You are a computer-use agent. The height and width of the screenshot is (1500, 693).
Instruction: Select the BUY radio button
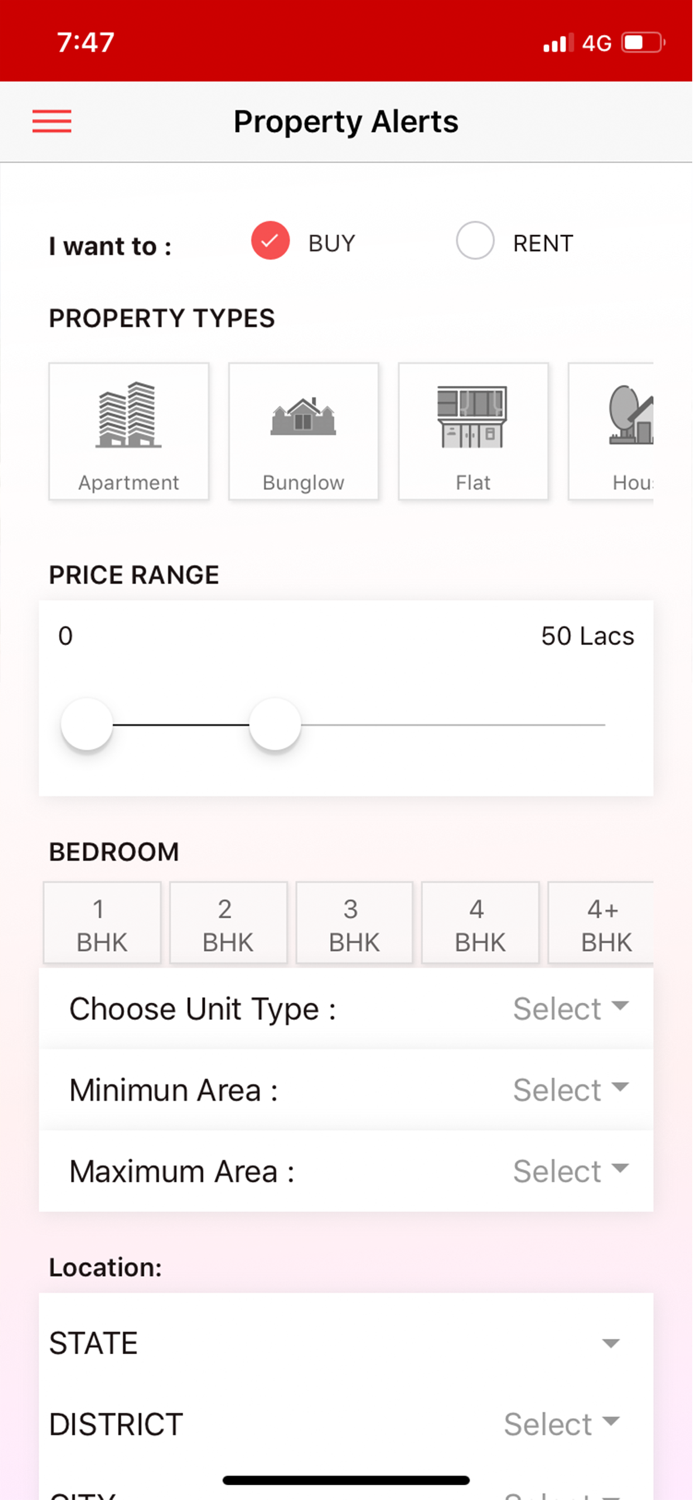(x=269, y=241)
